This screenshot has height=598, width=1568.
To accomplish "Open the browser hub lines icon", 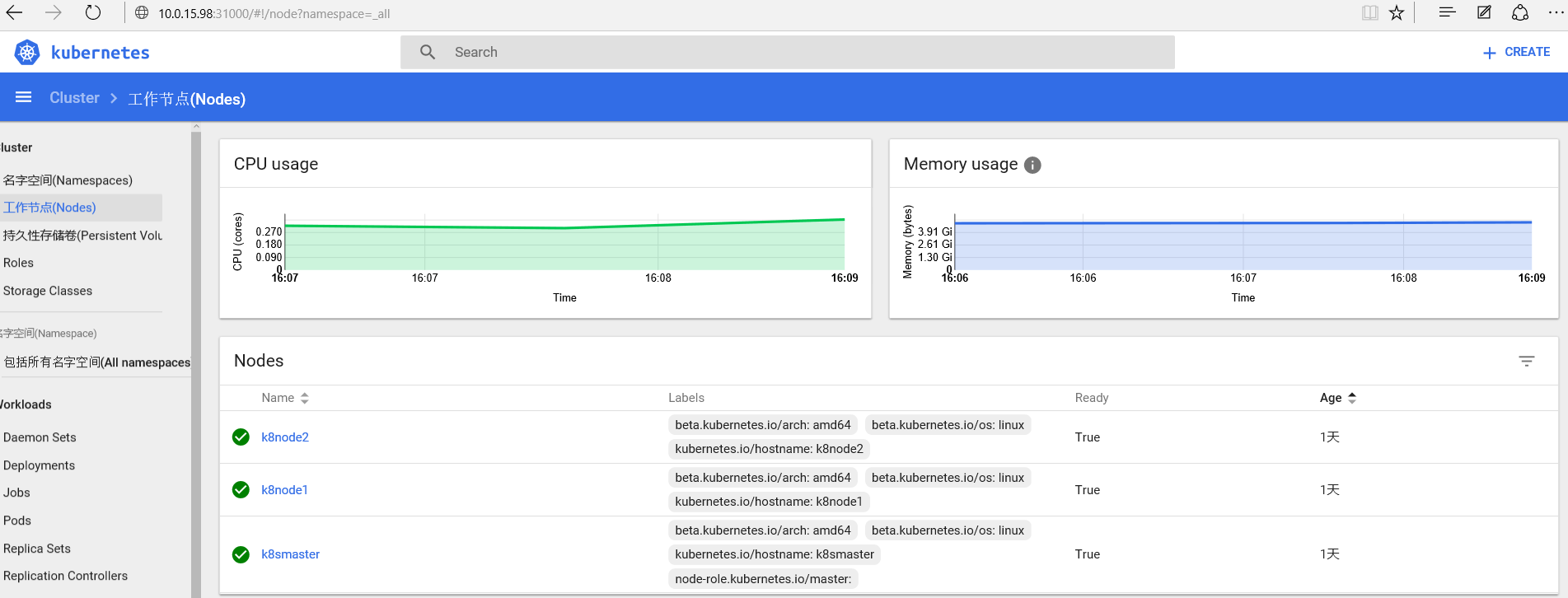I will (x=1447, y=12).
